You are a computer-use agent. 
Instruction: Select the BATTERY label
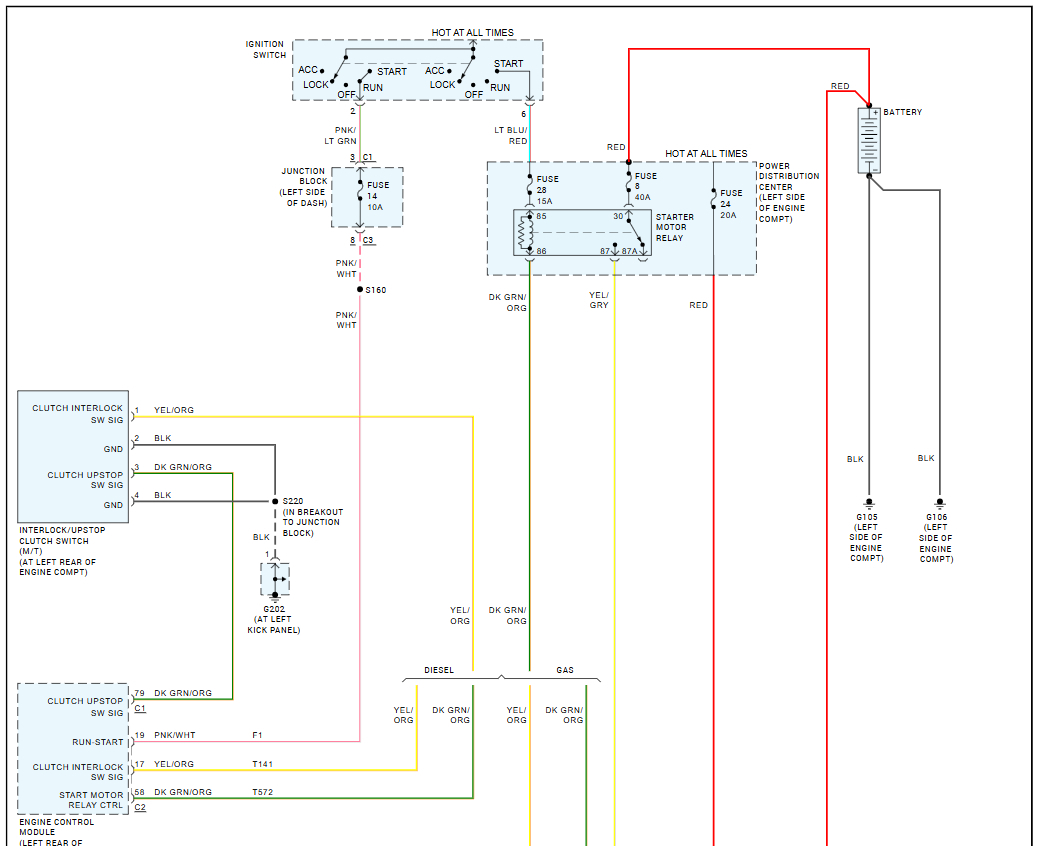902,112
